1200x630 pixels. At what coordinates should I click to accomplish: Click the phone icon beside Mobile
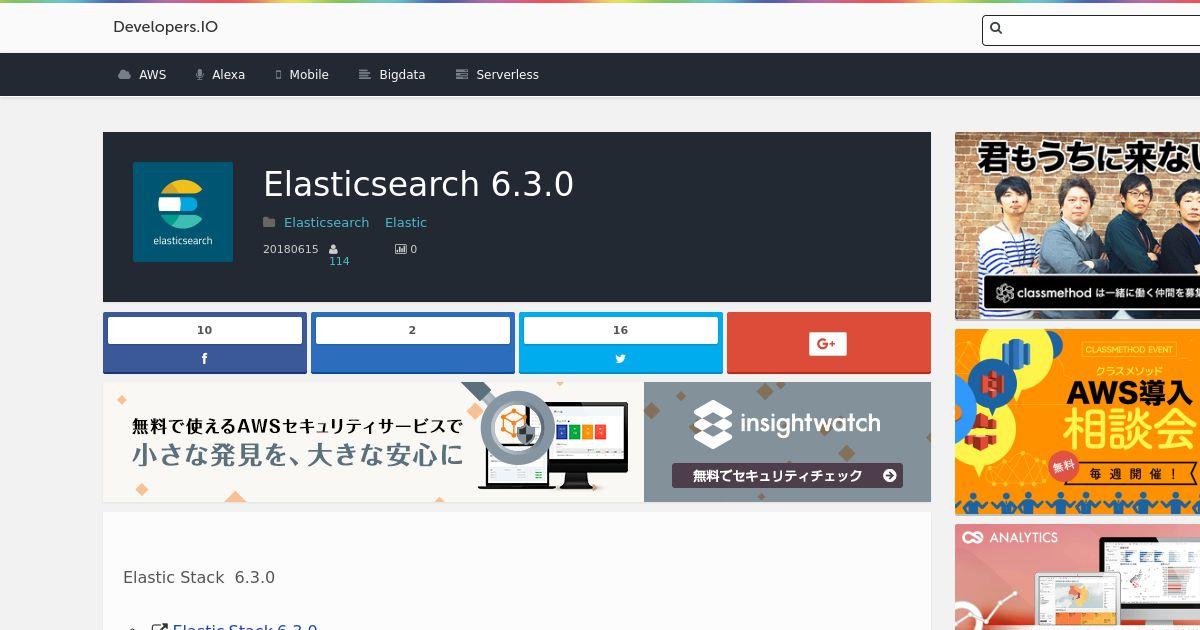[279, 75]
